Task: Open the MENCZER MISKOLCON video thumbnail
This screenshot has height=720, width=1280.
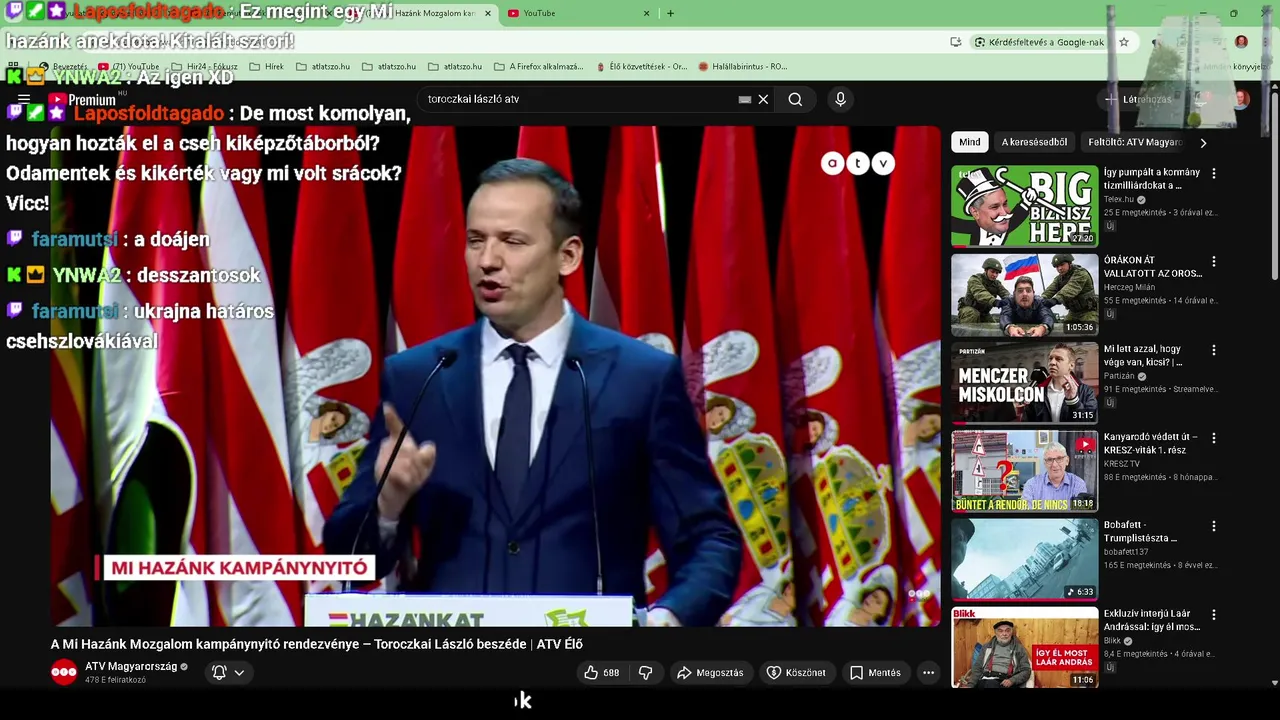Action: point(1024,382)
